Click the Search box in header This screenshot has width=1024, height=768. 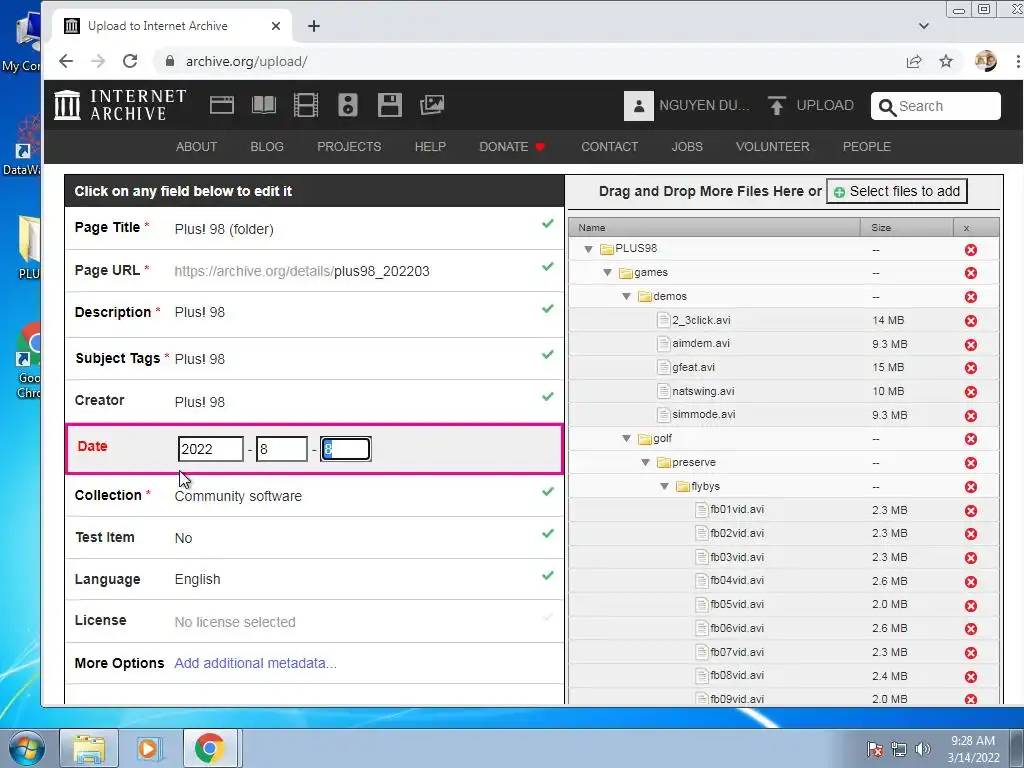[x=935, y=106]
